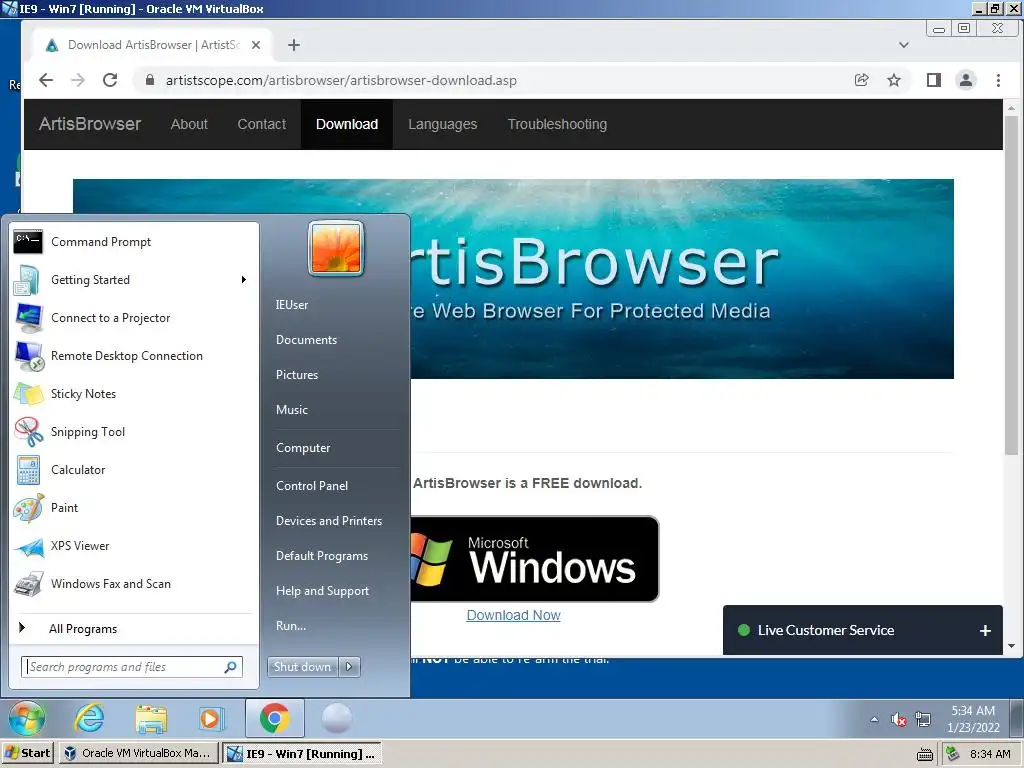
Task: Click the Windows Start orb
Action: 27,718
